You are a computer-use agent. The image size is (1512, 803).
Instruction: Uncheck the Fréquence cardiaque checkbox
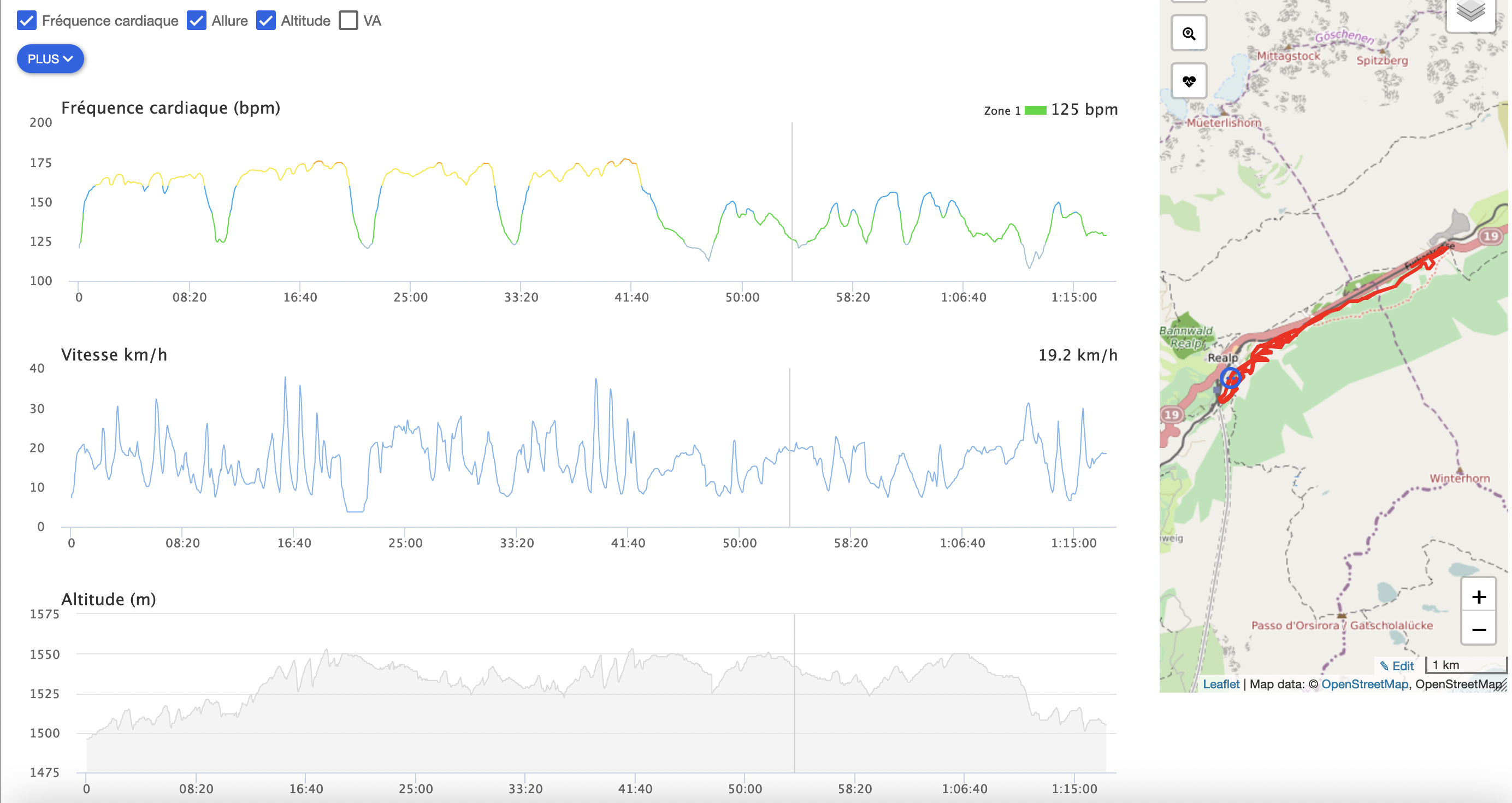pos(26,21)
